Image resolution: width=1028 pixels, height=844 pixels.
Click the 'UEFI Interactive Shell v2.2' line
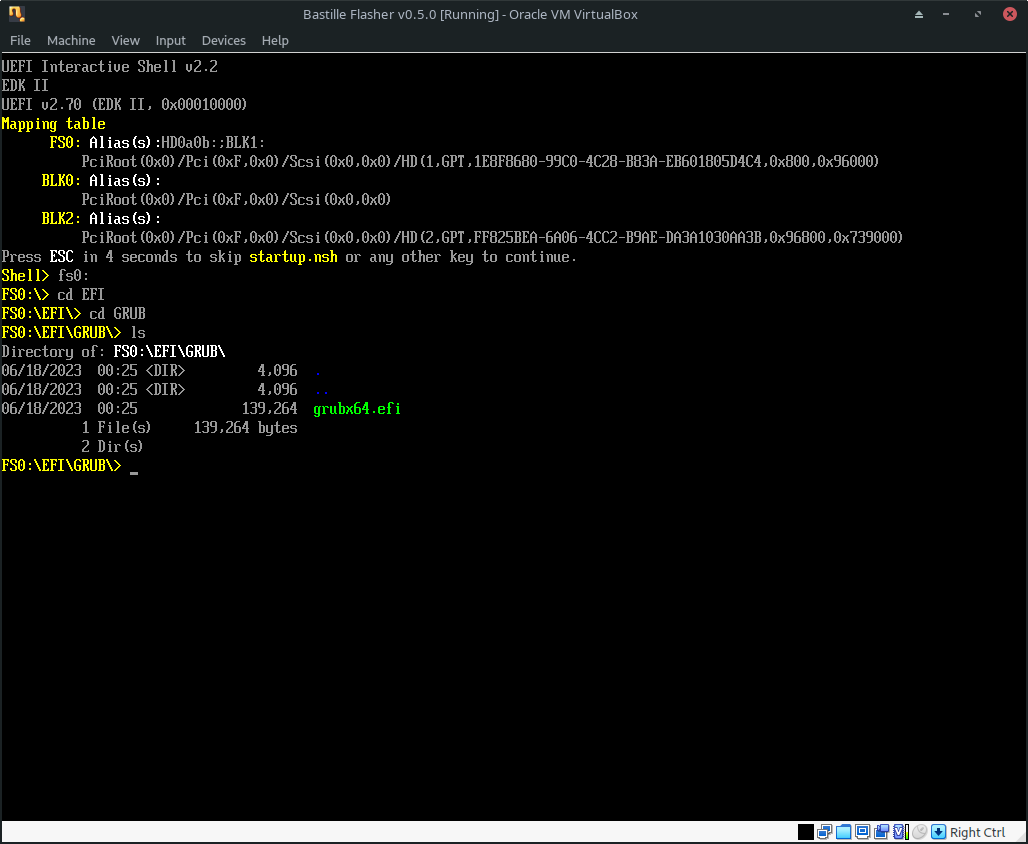(109, 67)
